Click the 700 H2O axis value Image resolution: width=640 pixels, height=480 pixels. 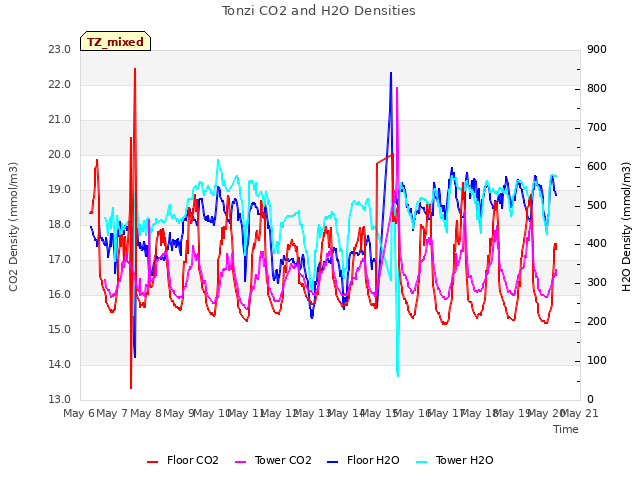597,127
